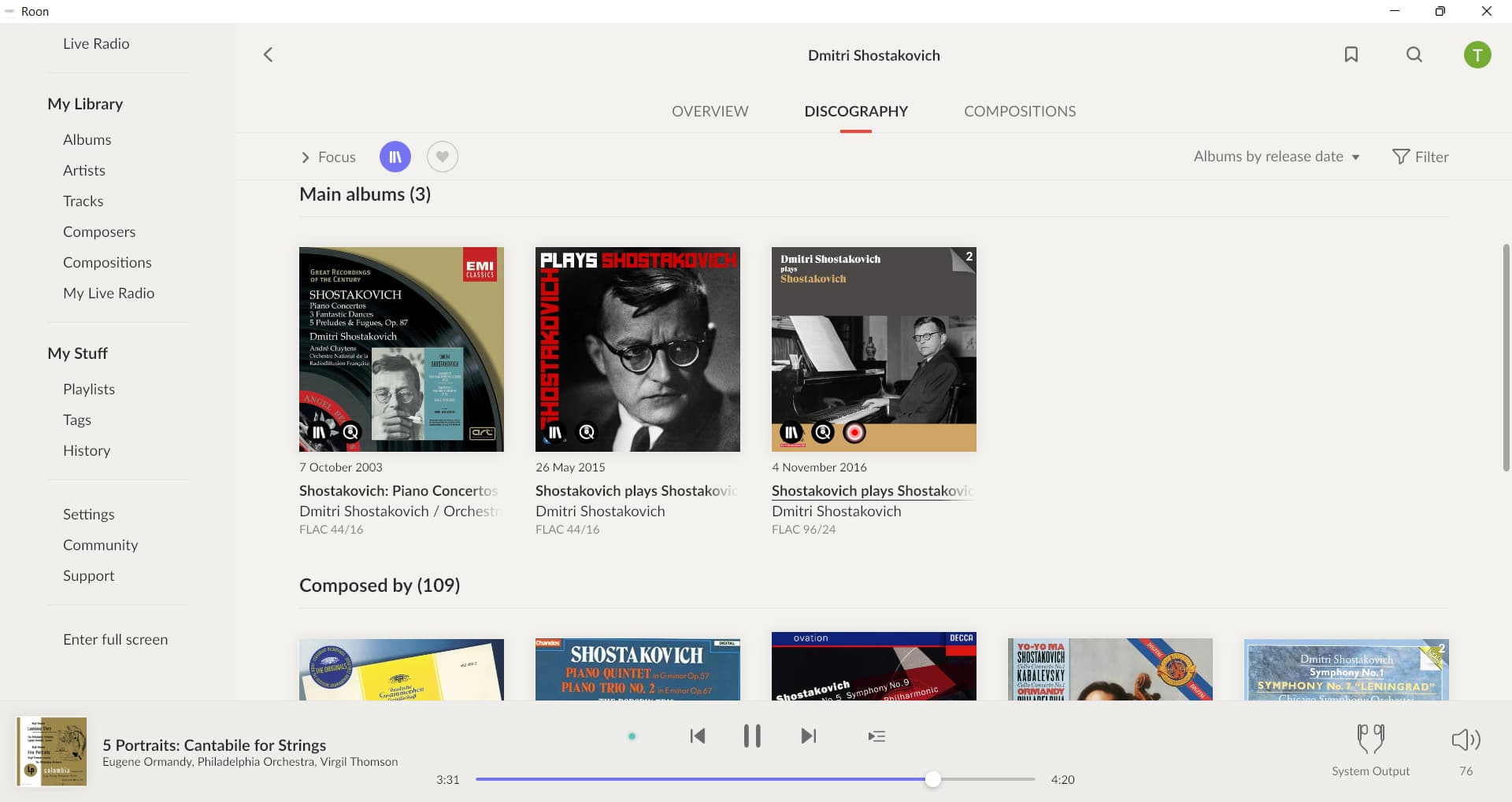1512x802 pixels.
Task: Open Artists in My Library
Action: point(84,170)
